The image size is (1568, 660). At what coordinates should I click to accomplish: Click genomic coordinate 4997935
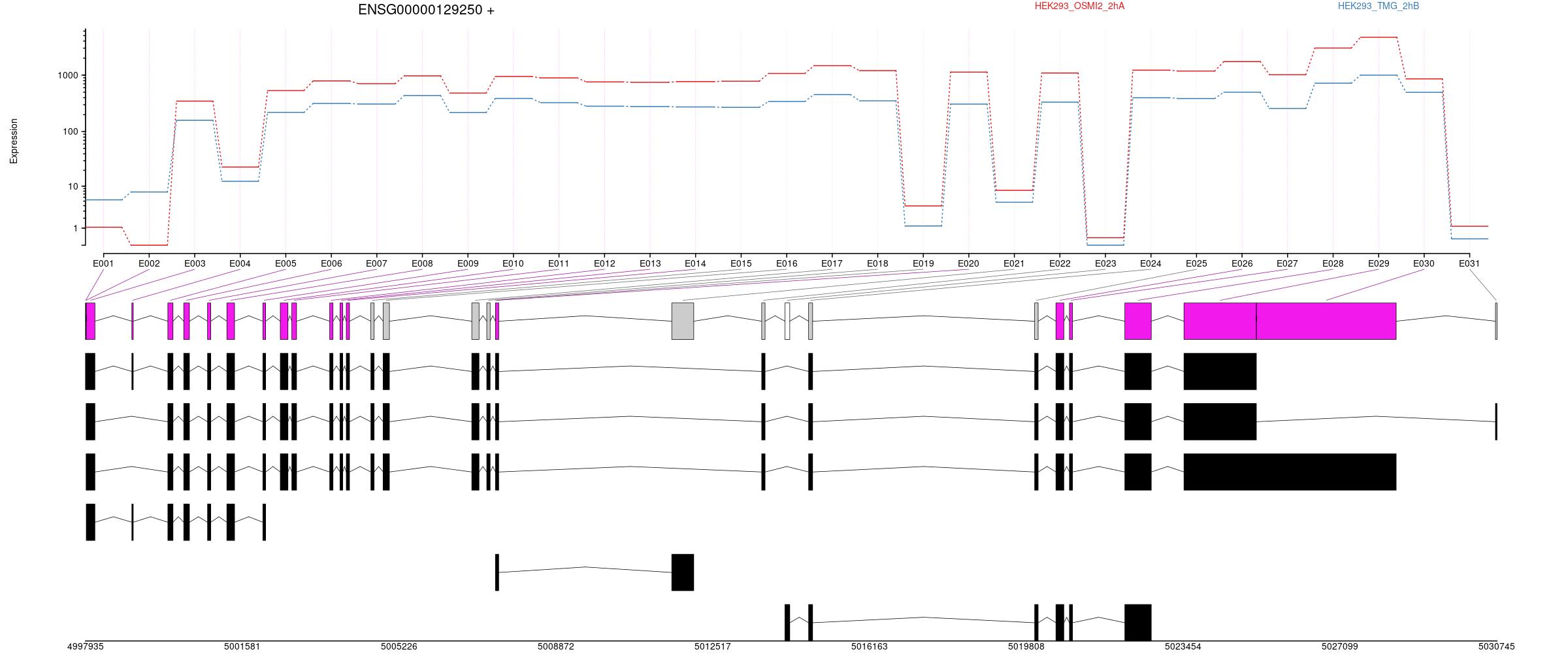tap(86, 647)
